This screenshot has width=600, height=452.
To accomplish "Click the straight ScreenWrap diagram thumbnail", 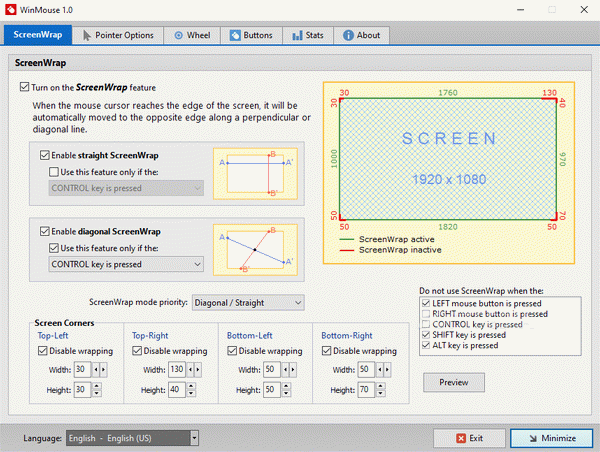I will [x=255, y=174].
